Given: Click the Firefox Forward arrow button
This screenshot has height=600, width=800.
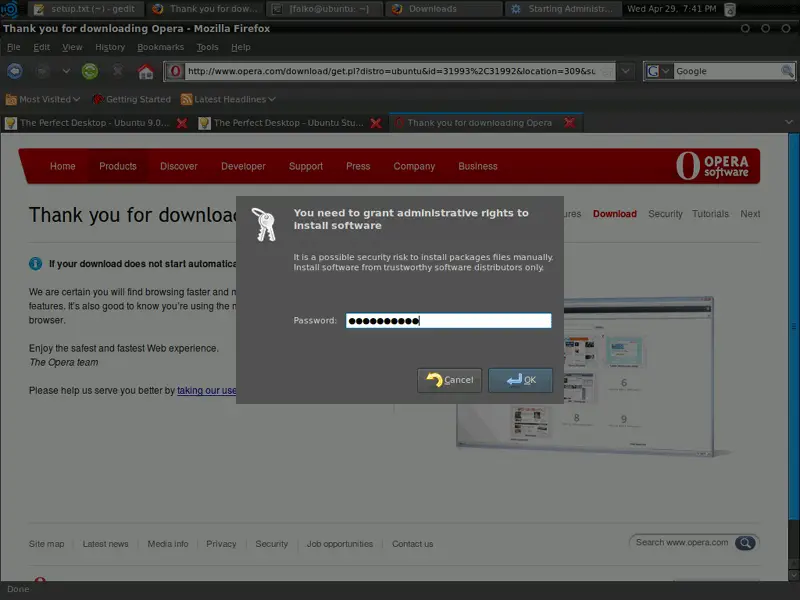Looking at the screenshot, I should (x=42, y=71).
